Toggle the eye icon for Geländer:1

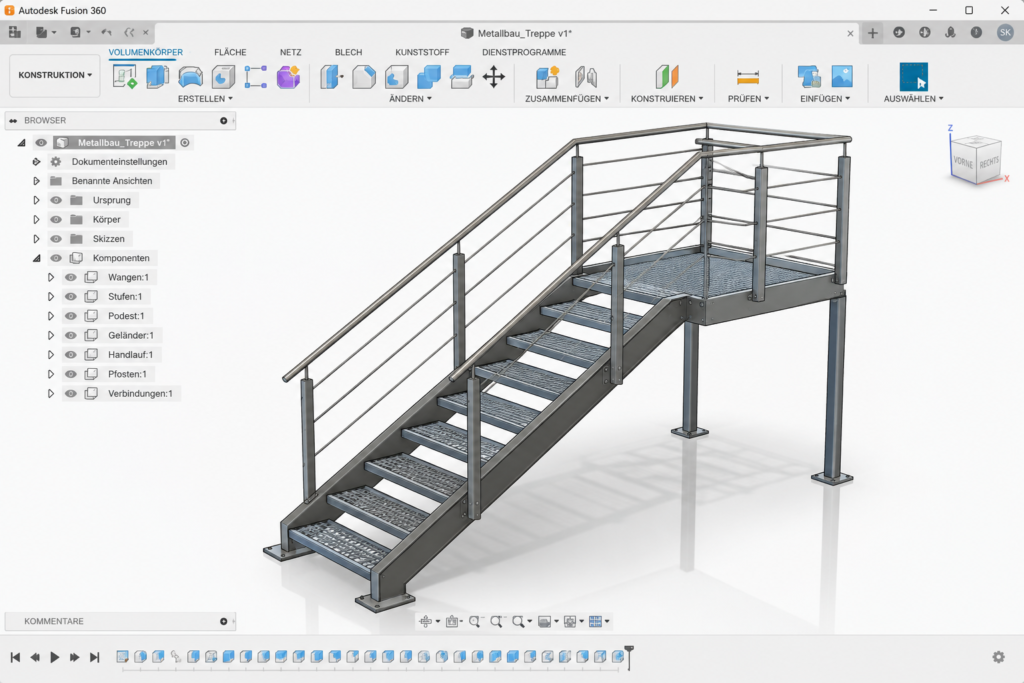pos(71,336)
